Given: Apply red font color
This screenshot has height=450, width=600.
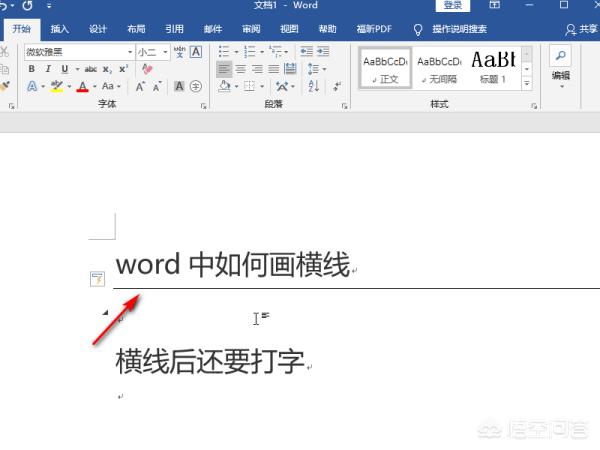Looking at the screenshot, I should click(x=82, y=87).
